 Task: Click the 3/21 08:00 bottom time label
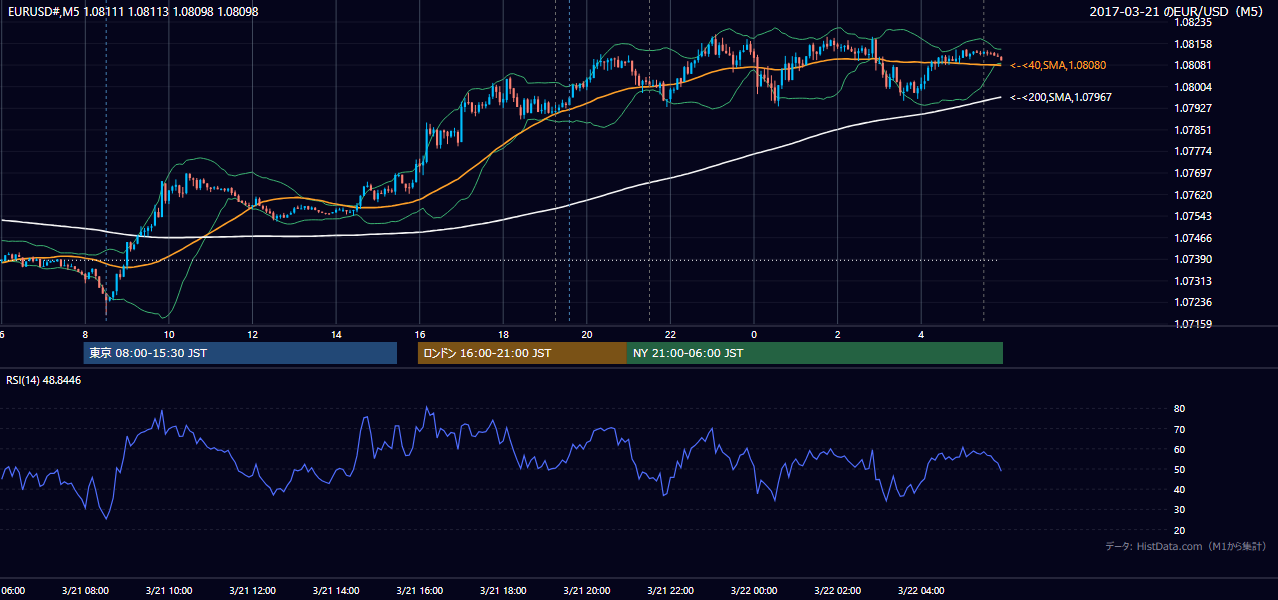[85, 590]
